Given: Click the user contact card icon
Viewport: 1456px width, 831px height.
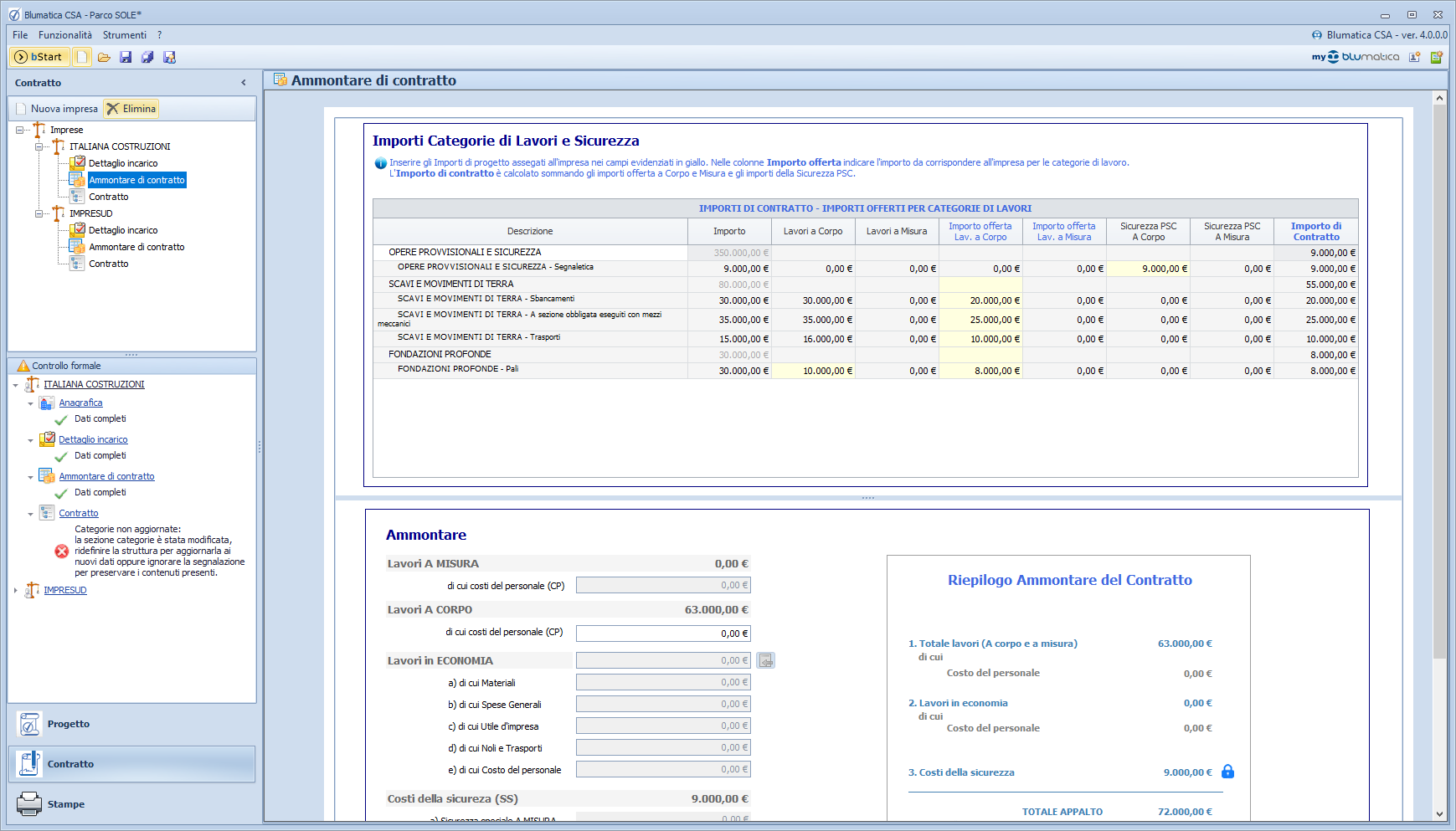Looking at the screenshot, I should pos(1415,57).
